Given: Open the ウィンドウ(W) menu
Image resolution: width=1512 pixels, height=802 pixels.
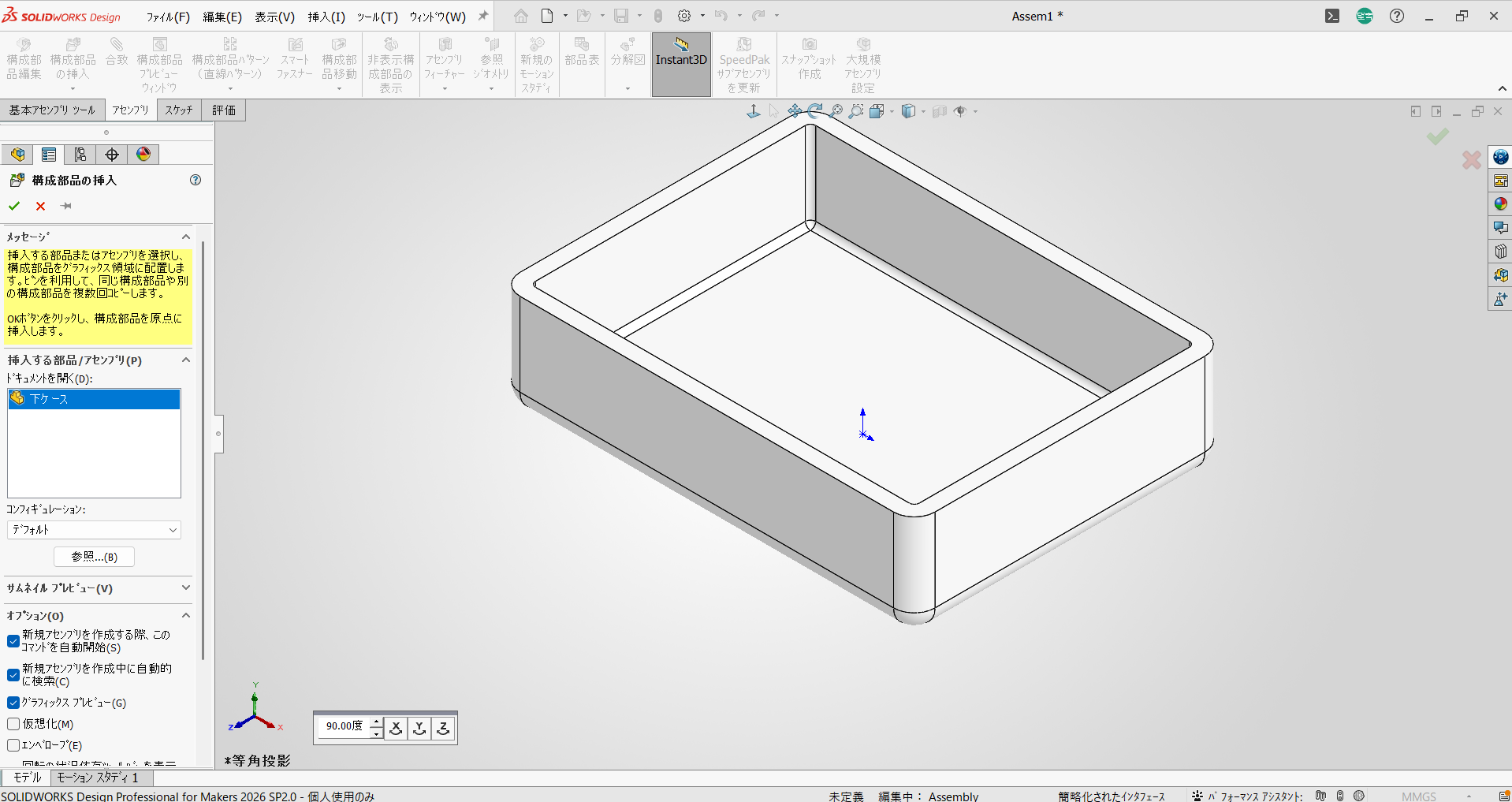Looking at the screenshot, I should 438,17.
